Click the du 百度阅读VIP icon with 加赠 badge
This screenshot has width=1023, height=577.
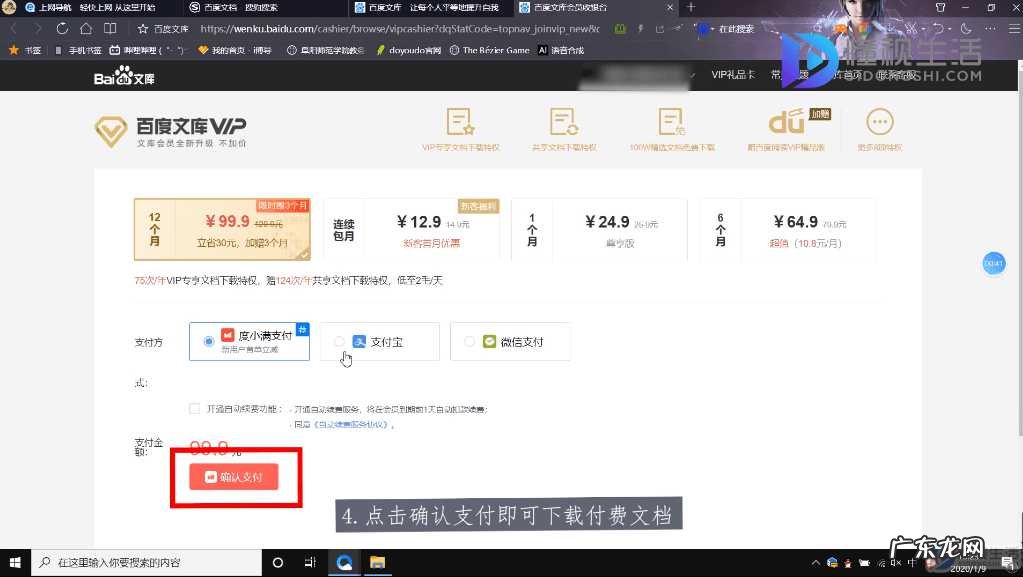click(x=788, y=120)
